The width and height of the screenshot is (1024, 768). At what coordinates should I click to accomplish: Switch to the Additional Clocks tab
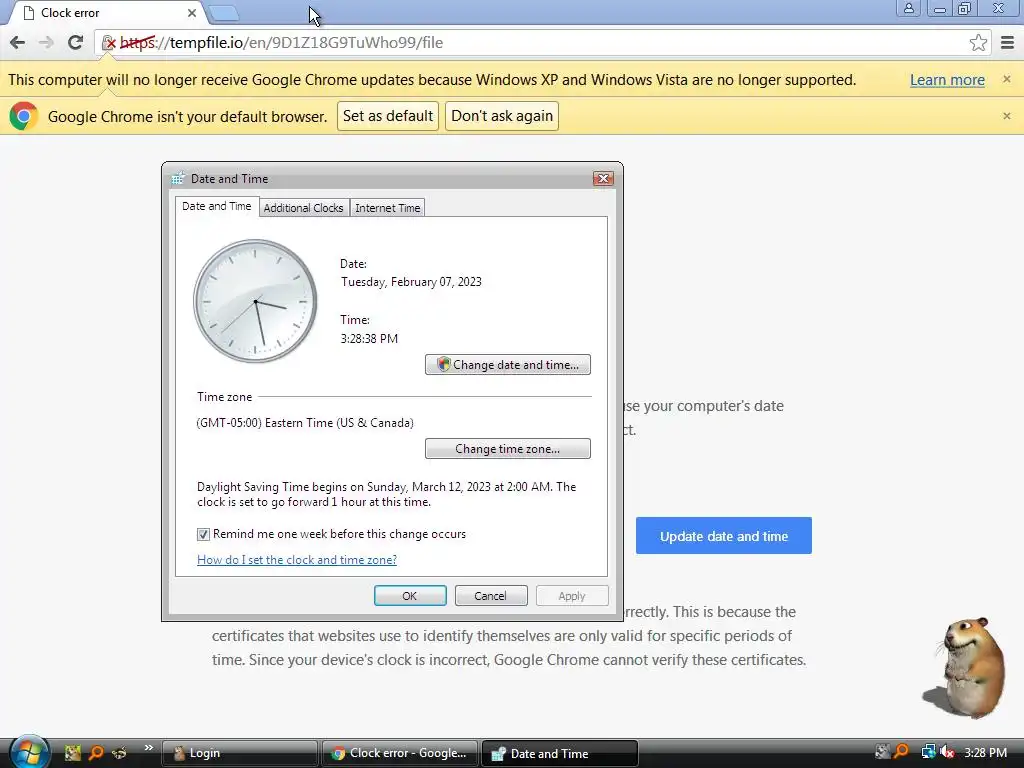coord(303,208)
